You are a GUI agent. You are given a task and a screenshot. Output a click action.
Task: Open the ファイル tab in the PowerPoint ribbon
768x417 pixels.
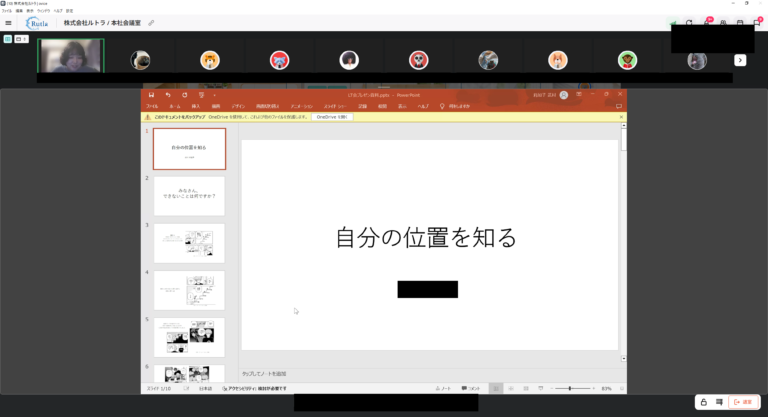click(152, 106)
